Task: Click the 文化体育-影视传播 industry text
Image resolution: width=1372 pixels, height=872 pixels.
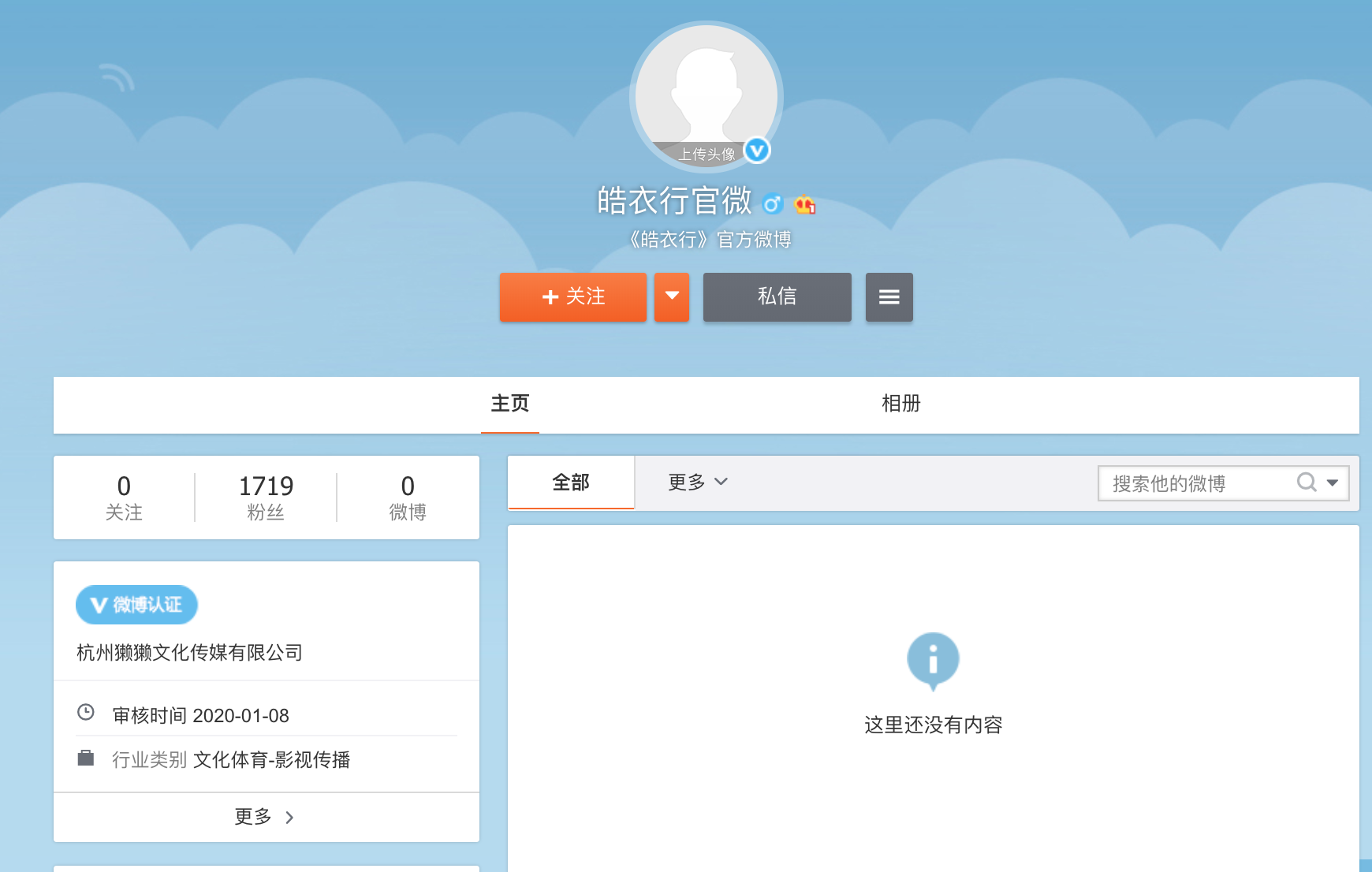Action: coord(271,759)
